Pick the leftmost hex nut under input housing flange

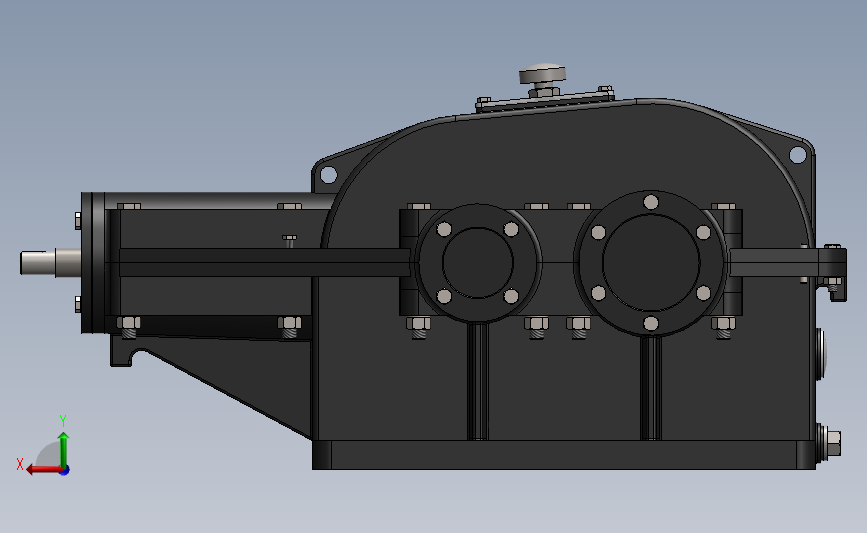click(x=128, y=324)
